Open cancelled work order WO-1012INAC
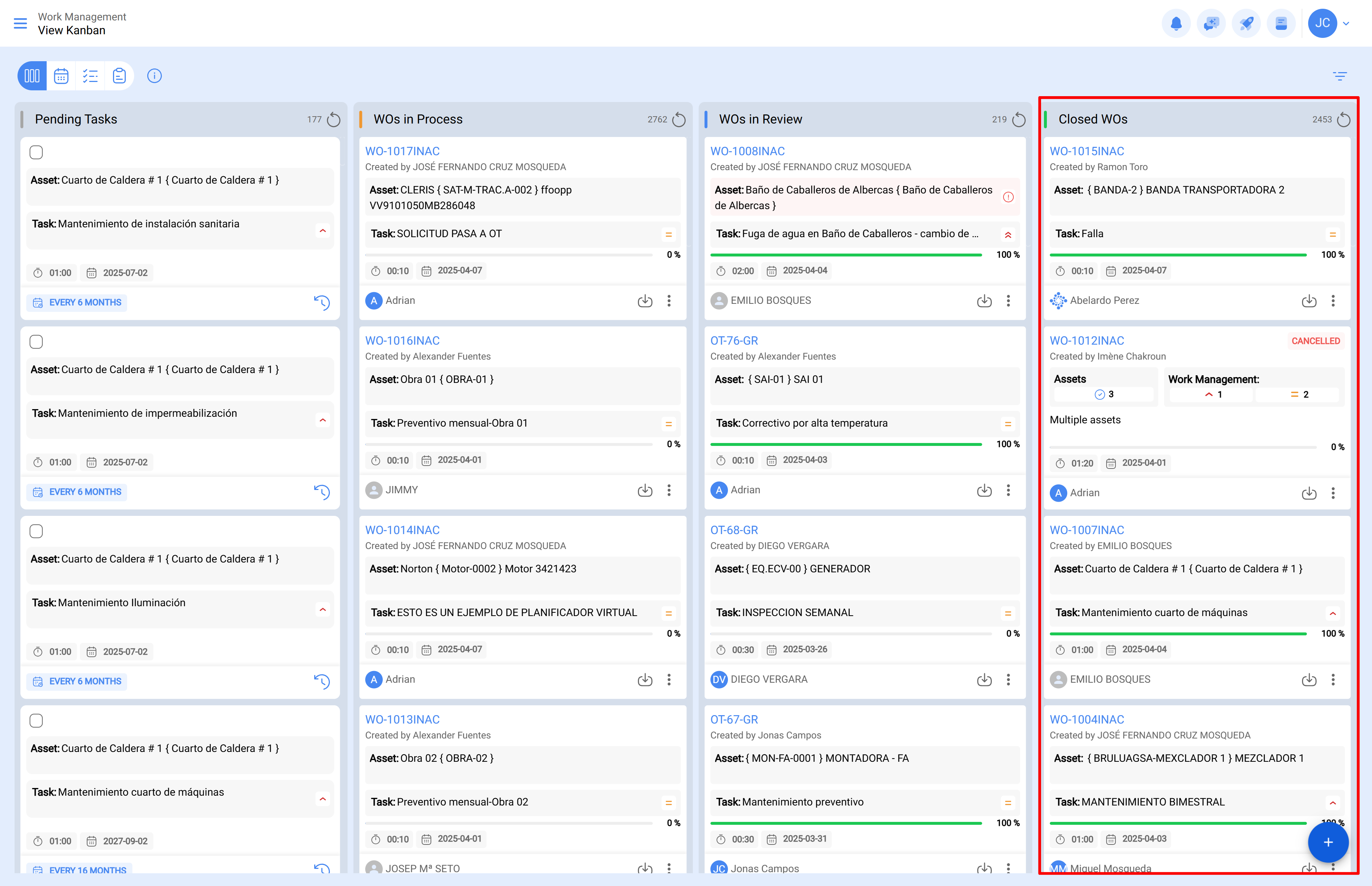Image resolution: width=1372 pixels, height=886 pixels. [1087, 341]
